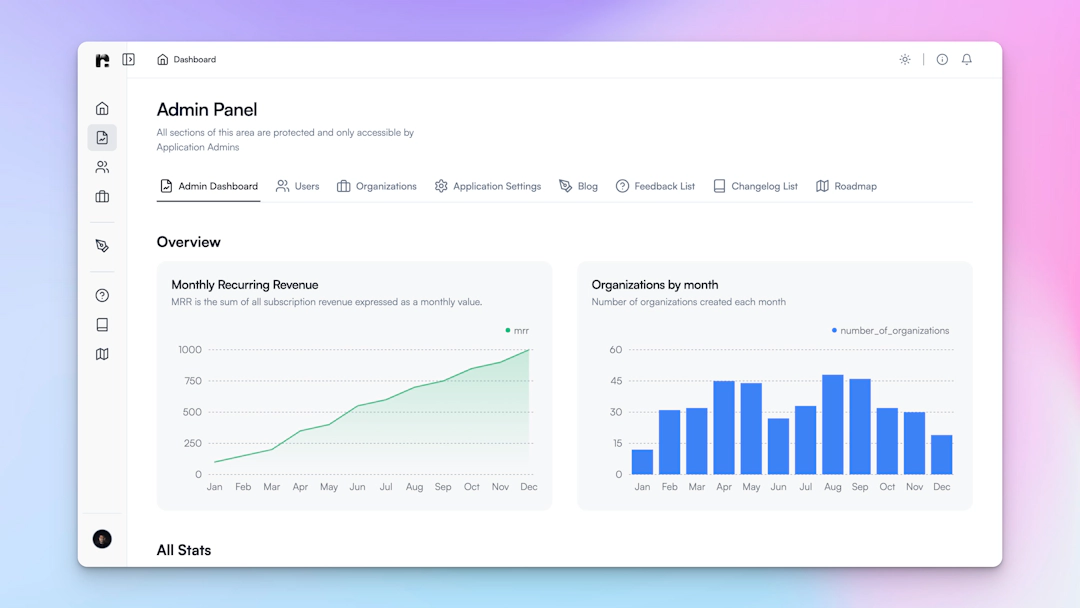
Task: Switch to the Organizations tab
Action: 377,186
